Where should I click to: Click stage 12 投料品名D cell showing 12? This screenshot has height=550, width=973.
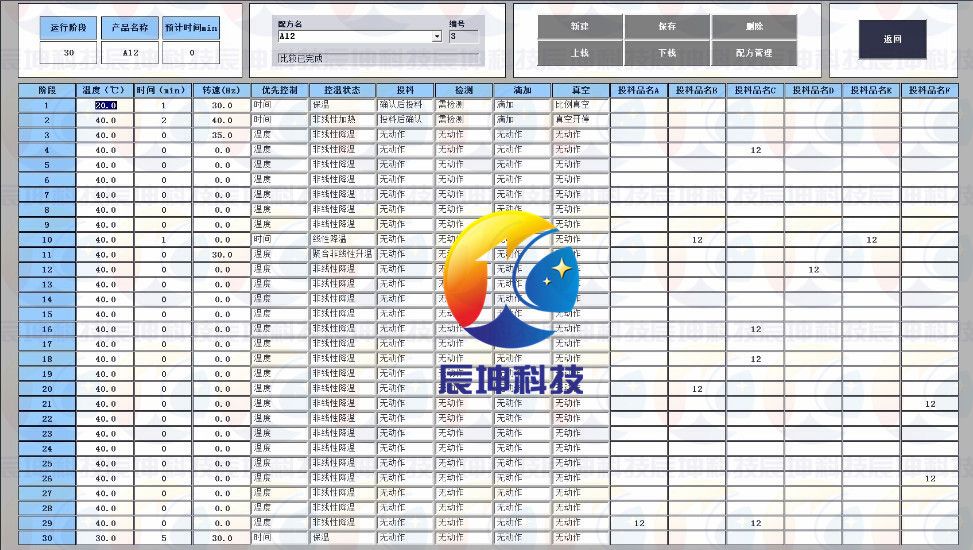pyautogui.click(x=814, y=269)
